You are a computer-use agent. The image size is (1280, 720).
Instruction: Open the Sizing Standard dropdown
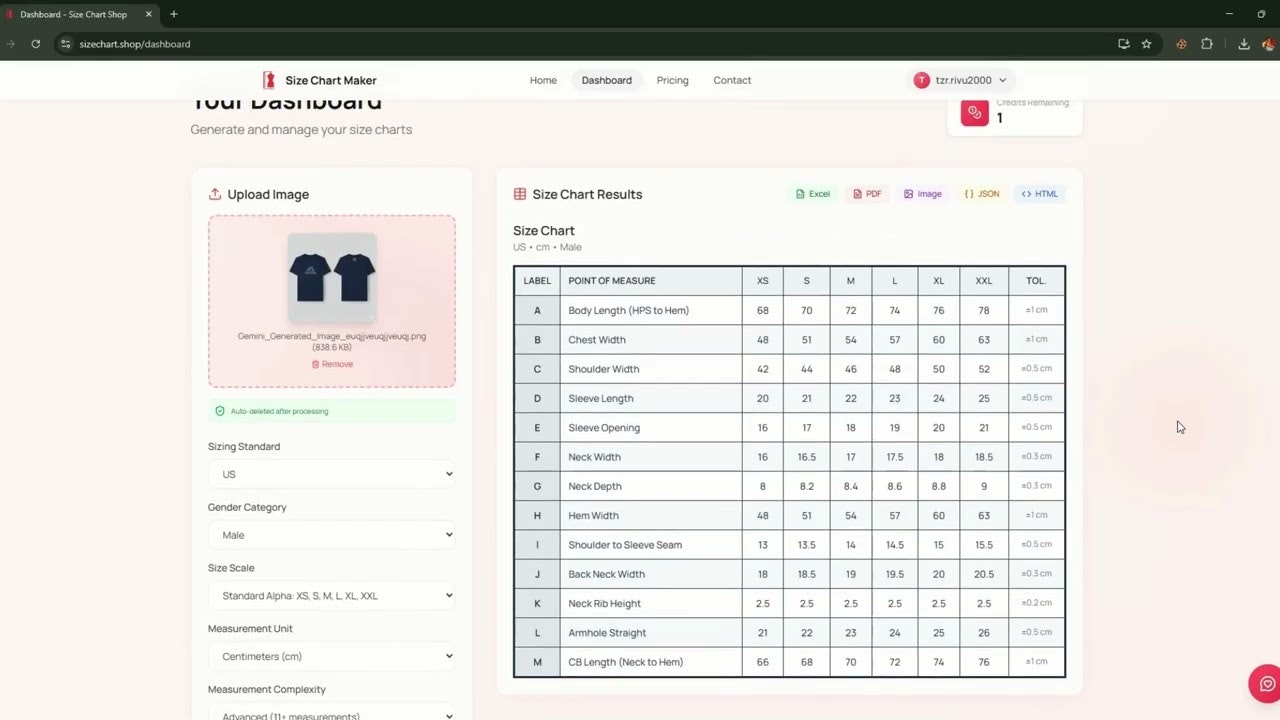point(332,474)
